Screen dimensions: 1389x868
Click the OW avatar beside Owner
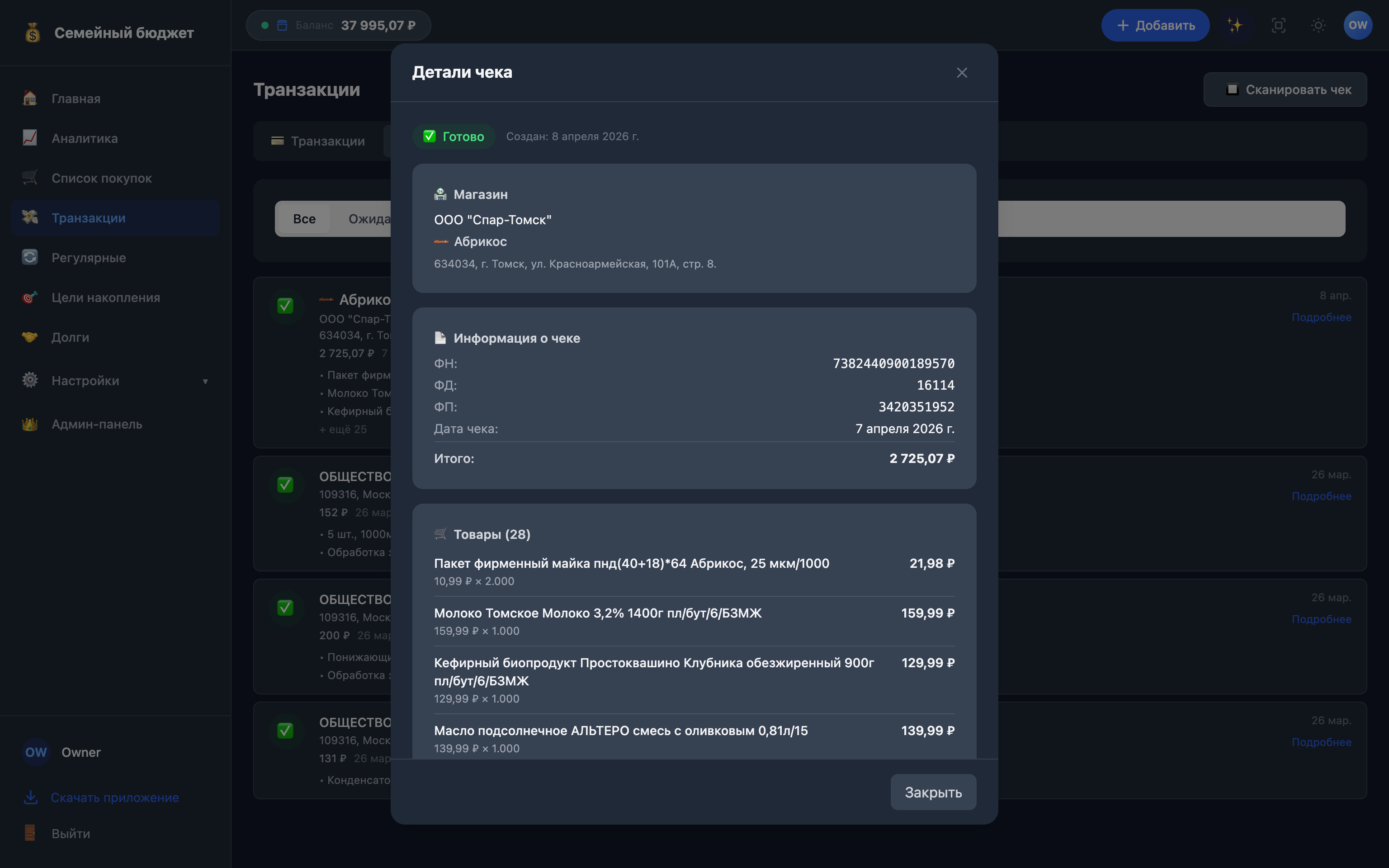pyautogui.click(x=36, y=752)
